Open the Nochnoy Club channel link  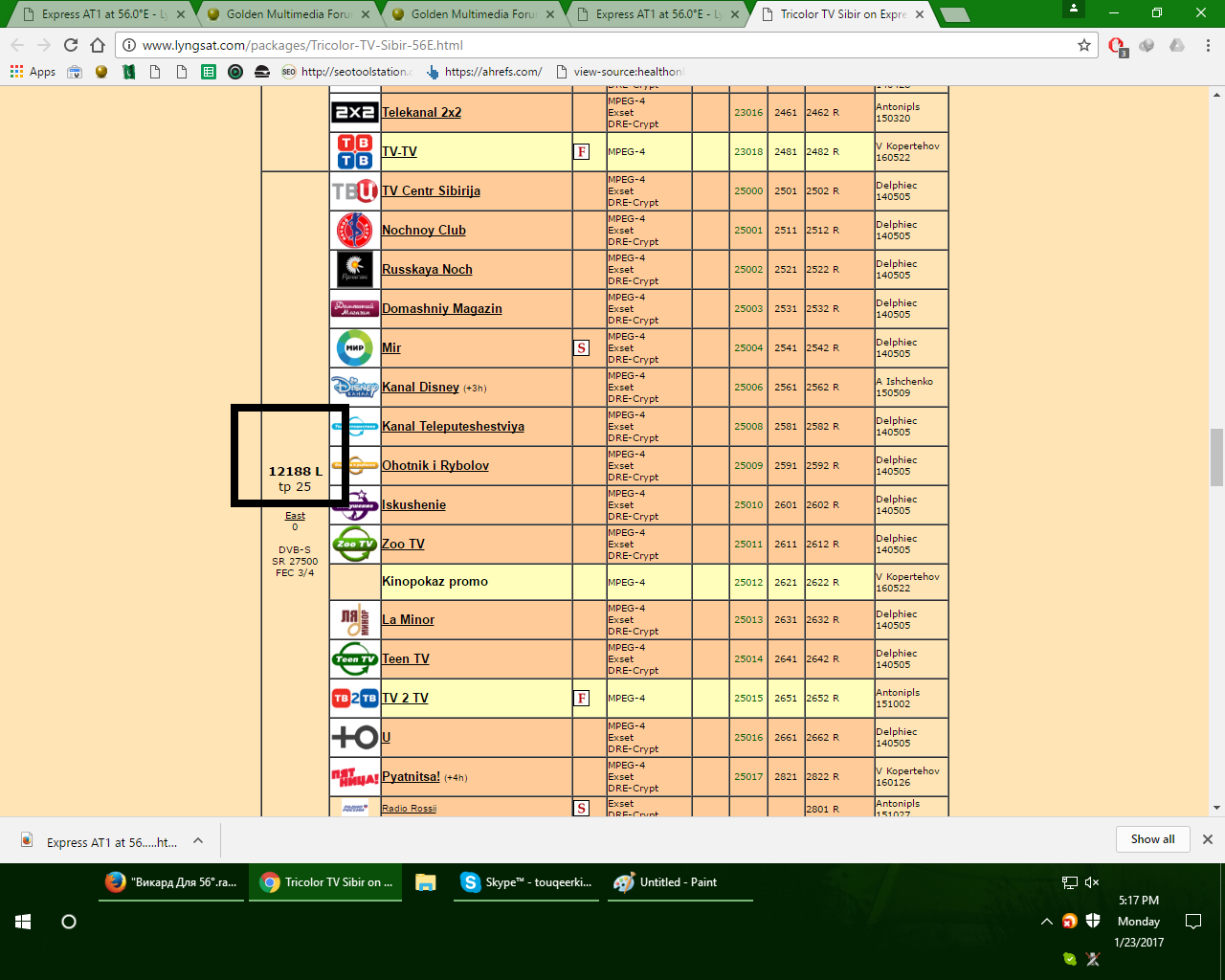[423, 230]
